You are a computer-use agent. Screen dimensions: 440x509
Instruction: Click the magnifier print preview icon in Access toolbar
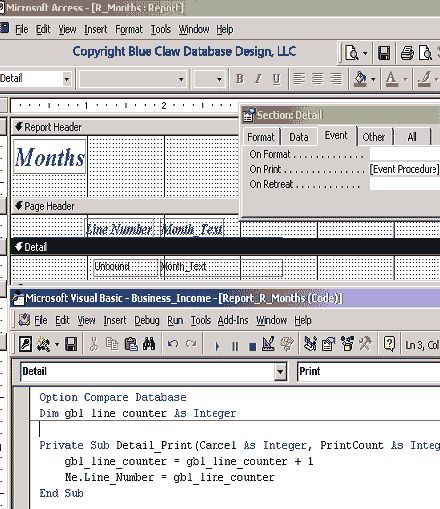tap(425, 53)
